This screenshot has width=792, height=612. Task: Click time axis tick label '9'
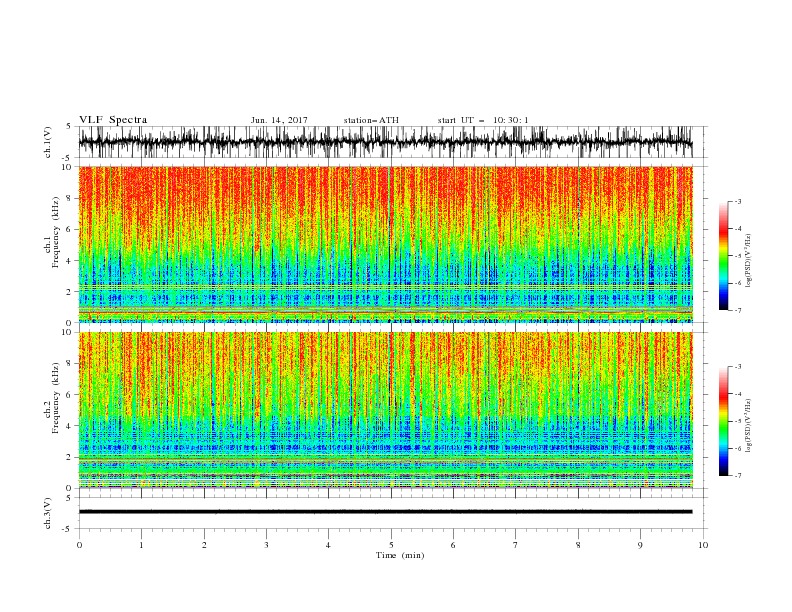coord(640,545)
